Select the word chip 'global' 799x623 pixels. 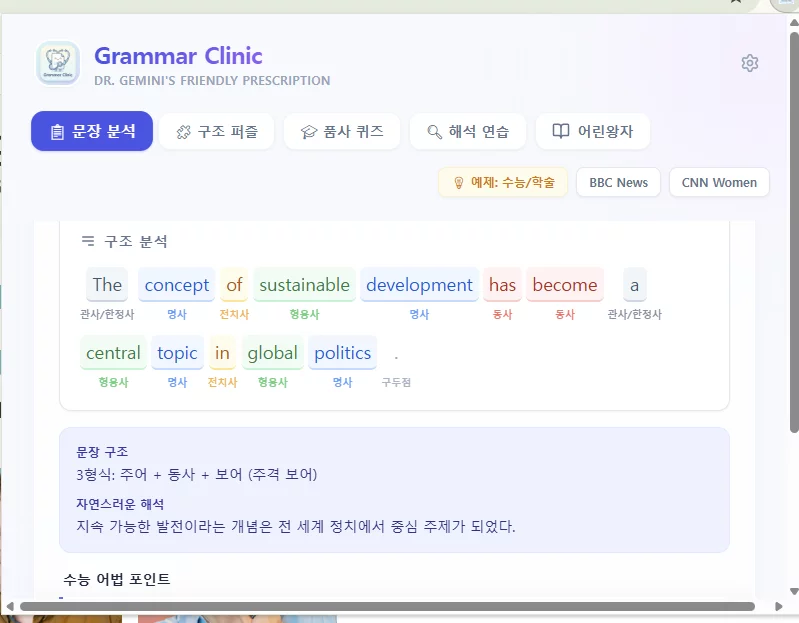click(x=273, y=353)
